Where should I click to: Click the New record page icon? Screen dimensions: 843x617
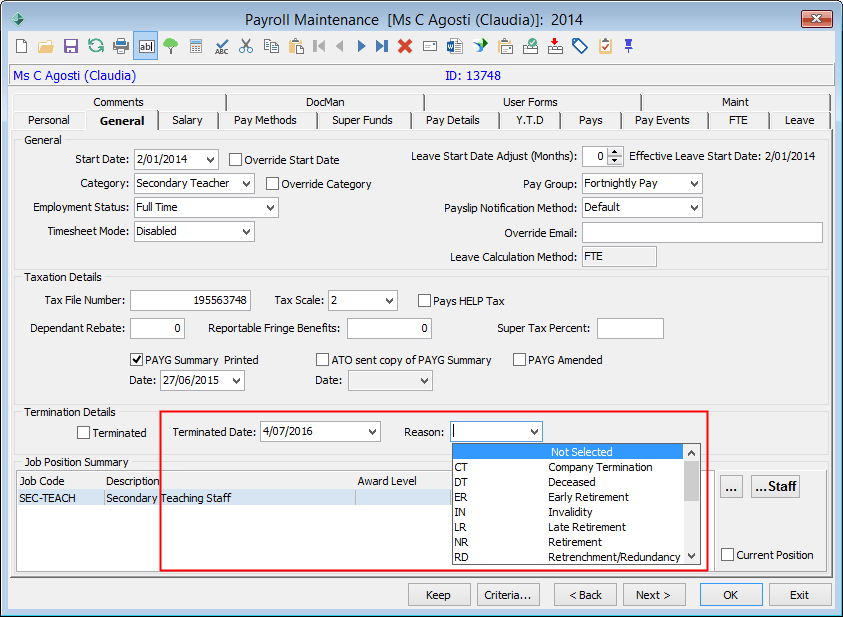tap(22, 46)
